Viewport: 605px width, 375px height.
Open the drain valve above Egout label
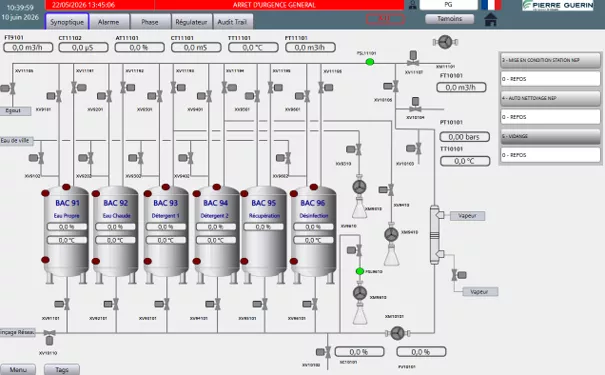pyautogui.click(x=8, y=88)
